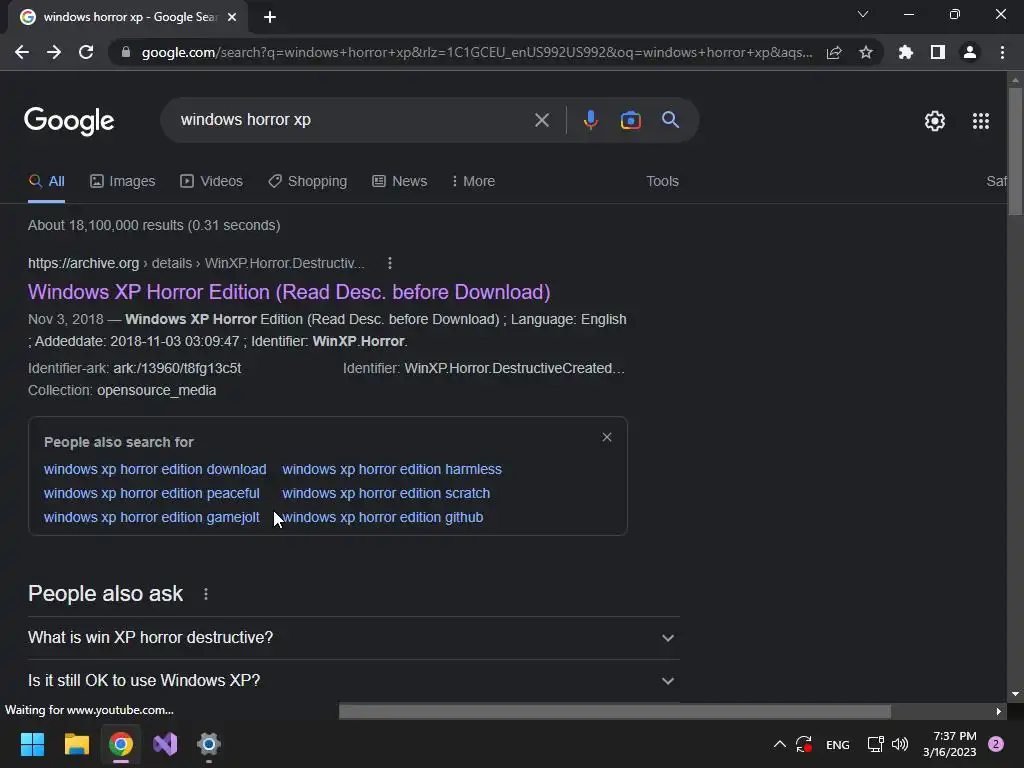Toggle the Chrome side panel
1024x768 pixels.
pyautogui.click(x=938, y=52)
